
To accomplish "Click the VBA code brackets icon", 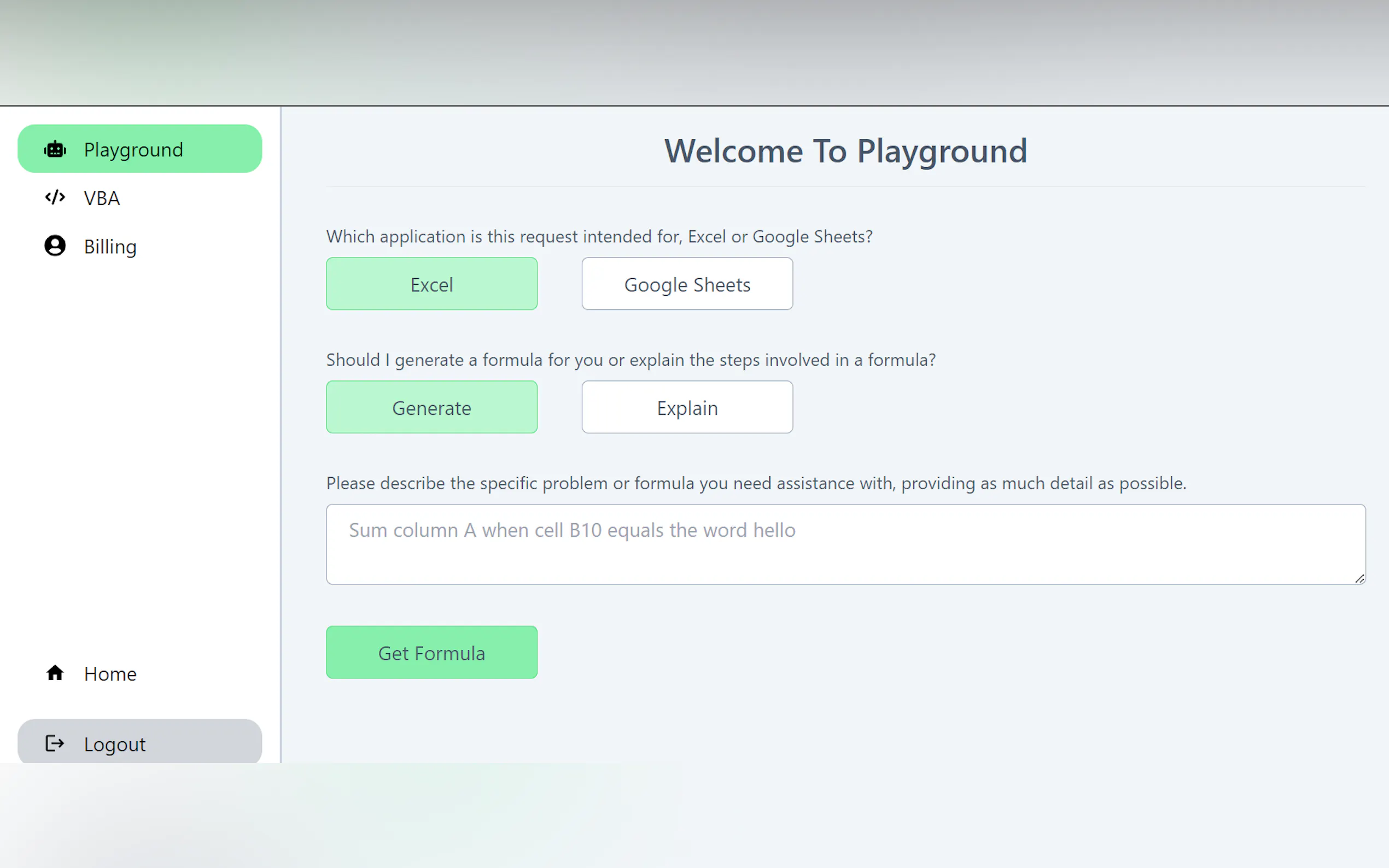I will point(55,197).
